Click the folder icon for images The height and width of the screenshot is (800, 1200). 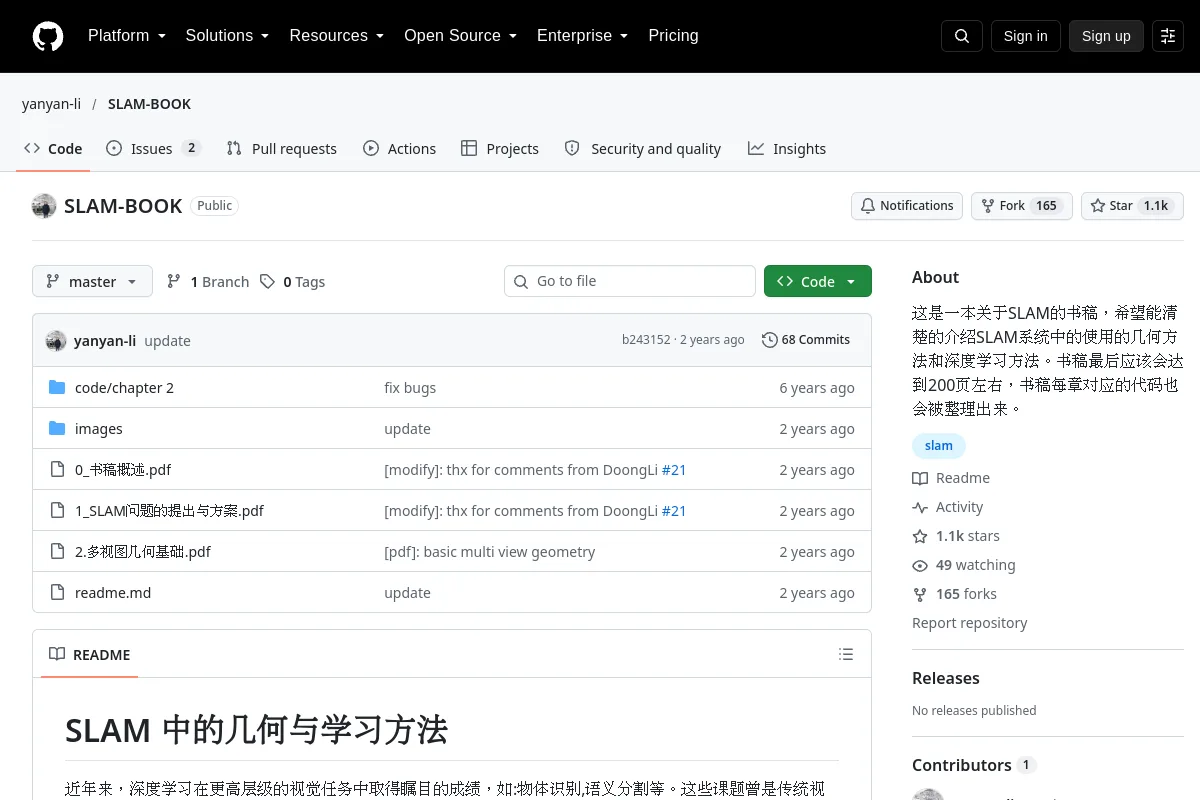[57, 428]
